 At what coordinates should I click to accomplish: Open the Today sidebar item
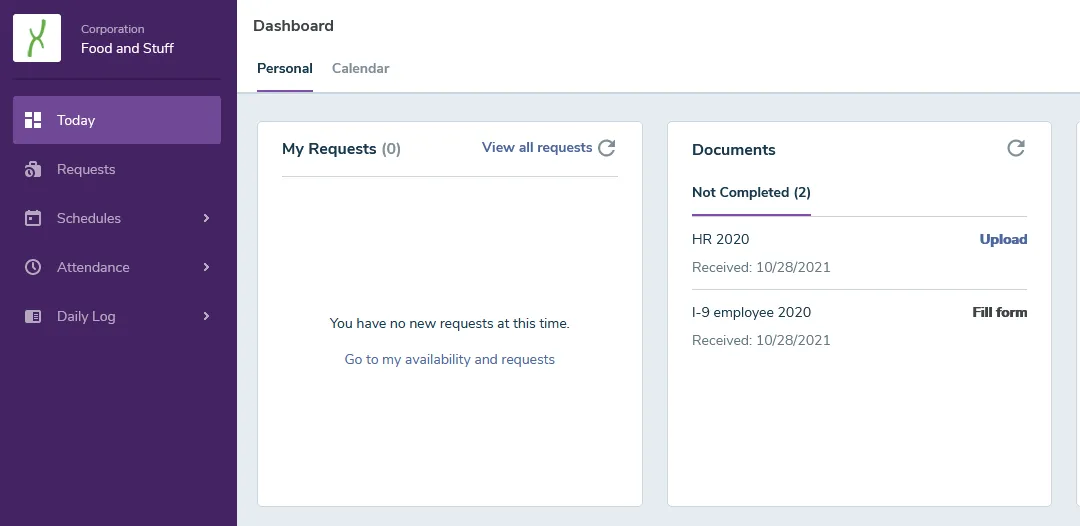(117, 120)
